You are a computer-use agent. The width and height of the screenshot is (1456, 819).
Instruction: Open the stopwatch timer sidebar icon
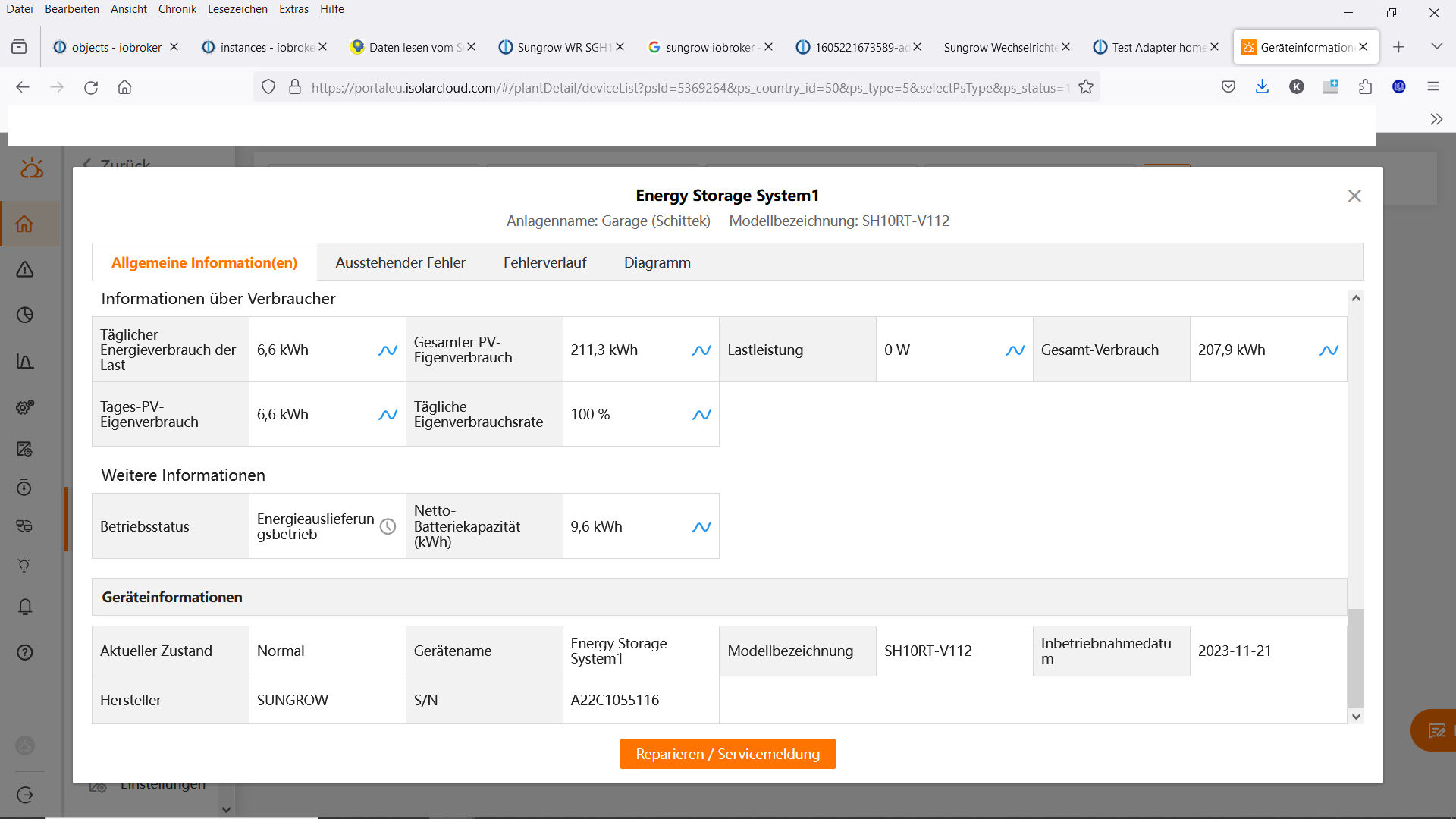point(24,487)
